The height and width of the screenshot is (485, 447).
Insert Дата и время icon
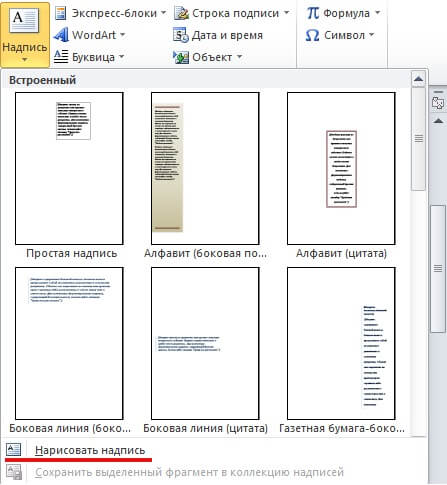(181, 35)
